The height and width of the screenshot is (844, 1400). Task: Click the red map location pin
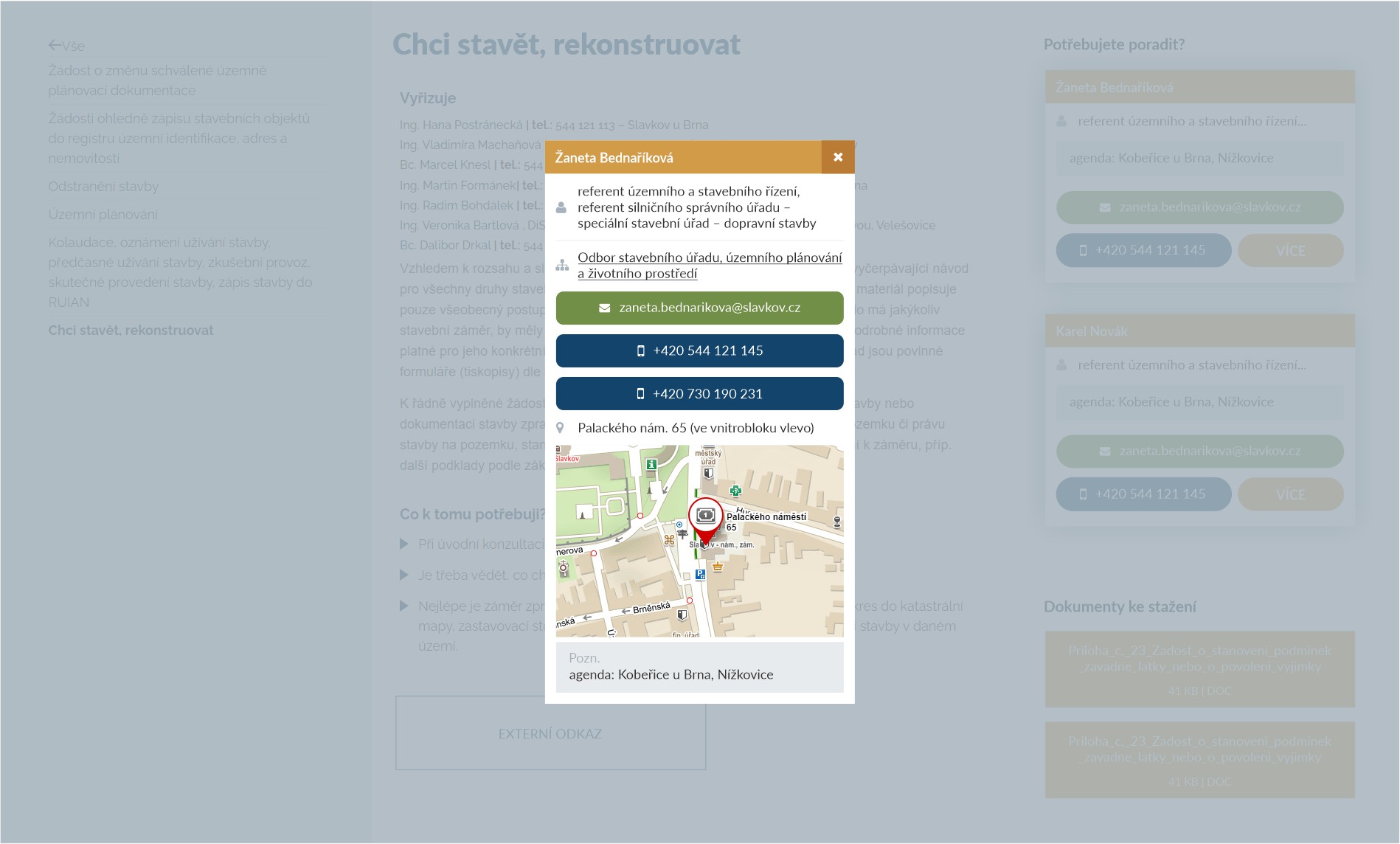pyautogui.click(x=705, y=522)
